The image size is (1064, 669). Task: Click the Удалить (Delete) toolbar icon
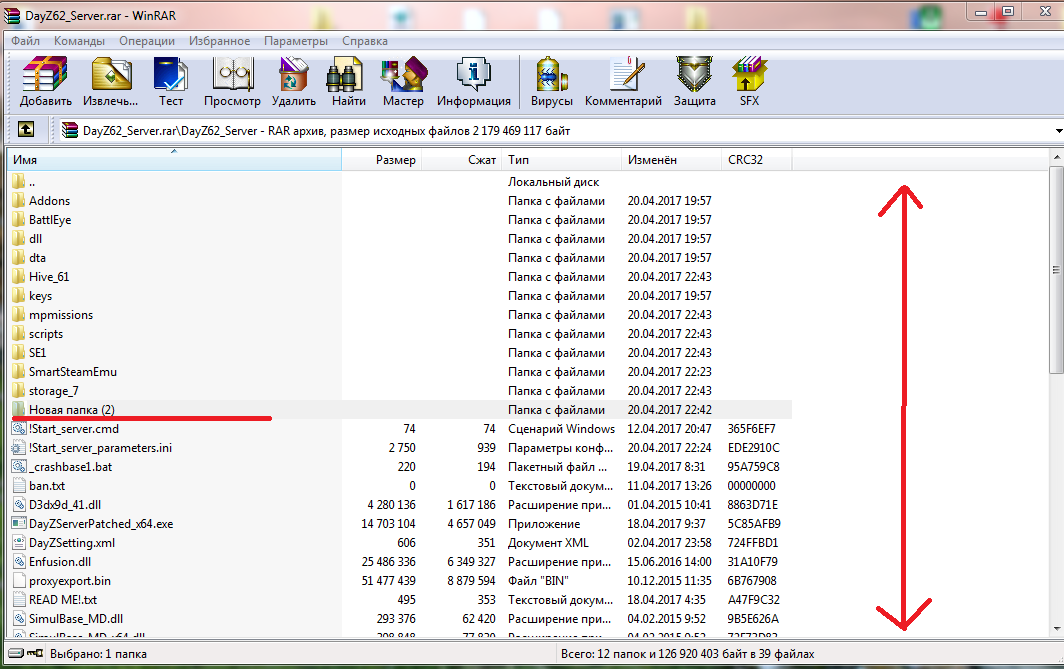[x=293, y=81]
